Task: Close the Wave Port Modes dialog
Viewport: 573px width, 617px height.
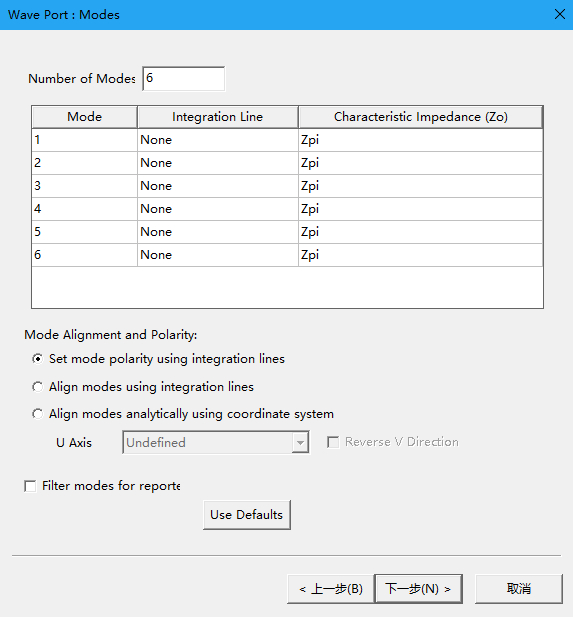Action: [x=559, y=15]
